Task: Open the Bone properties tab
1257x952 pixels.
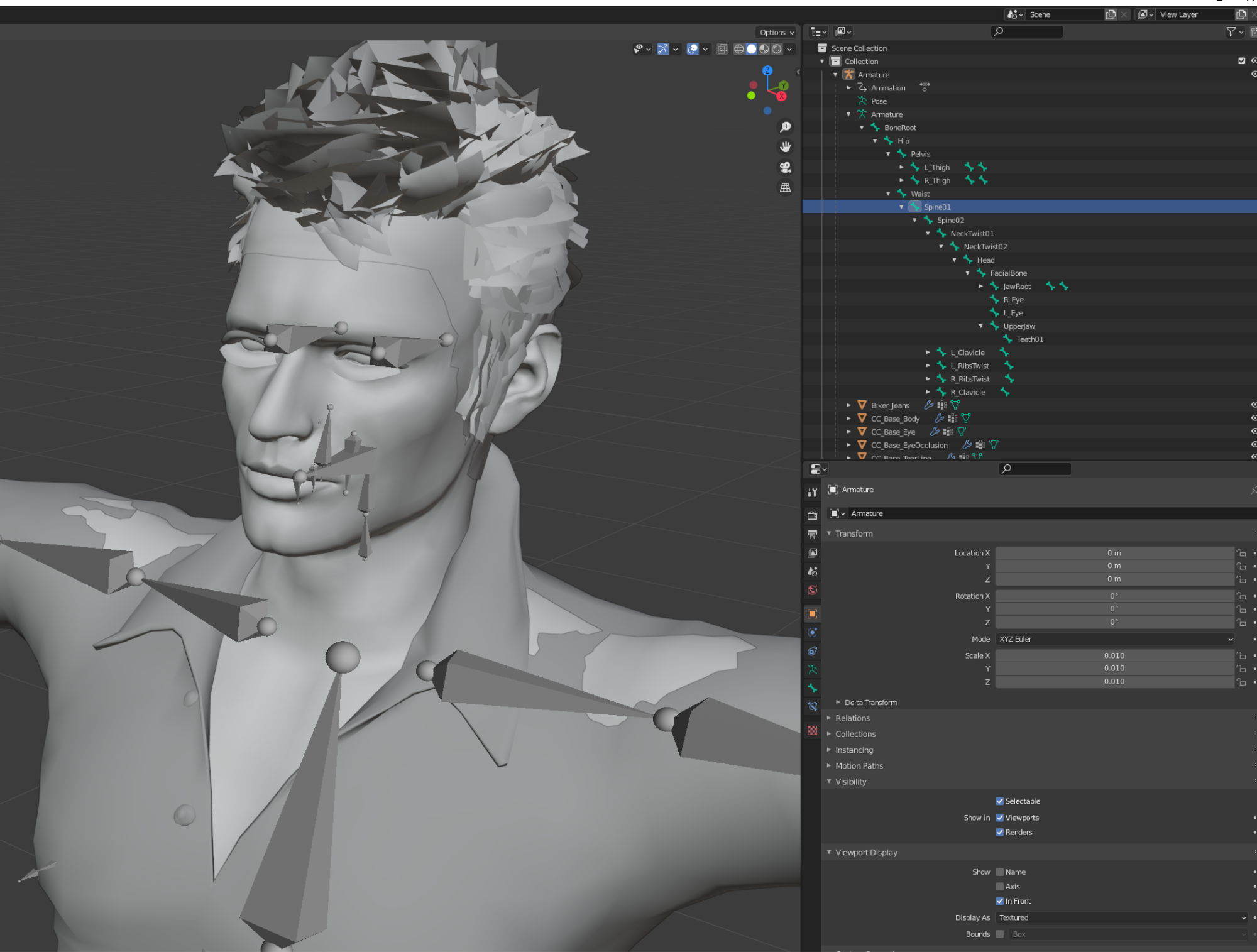Action: 812,688
